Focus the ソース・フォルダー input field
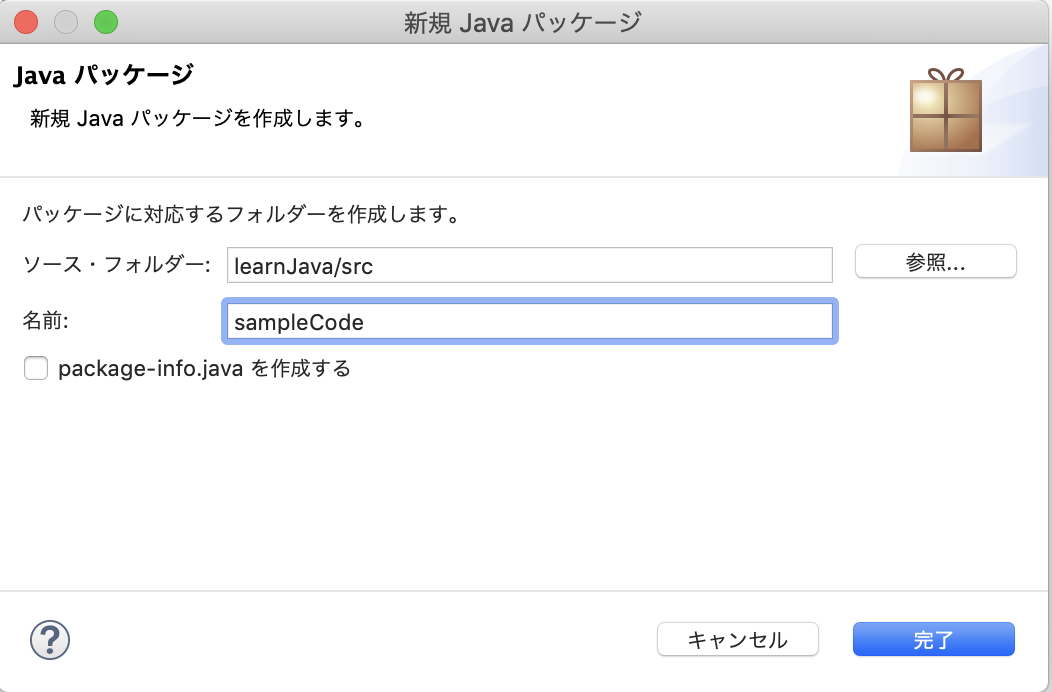Image resolution: width=1052 pixels, height=692 pixels. [530, 265]
